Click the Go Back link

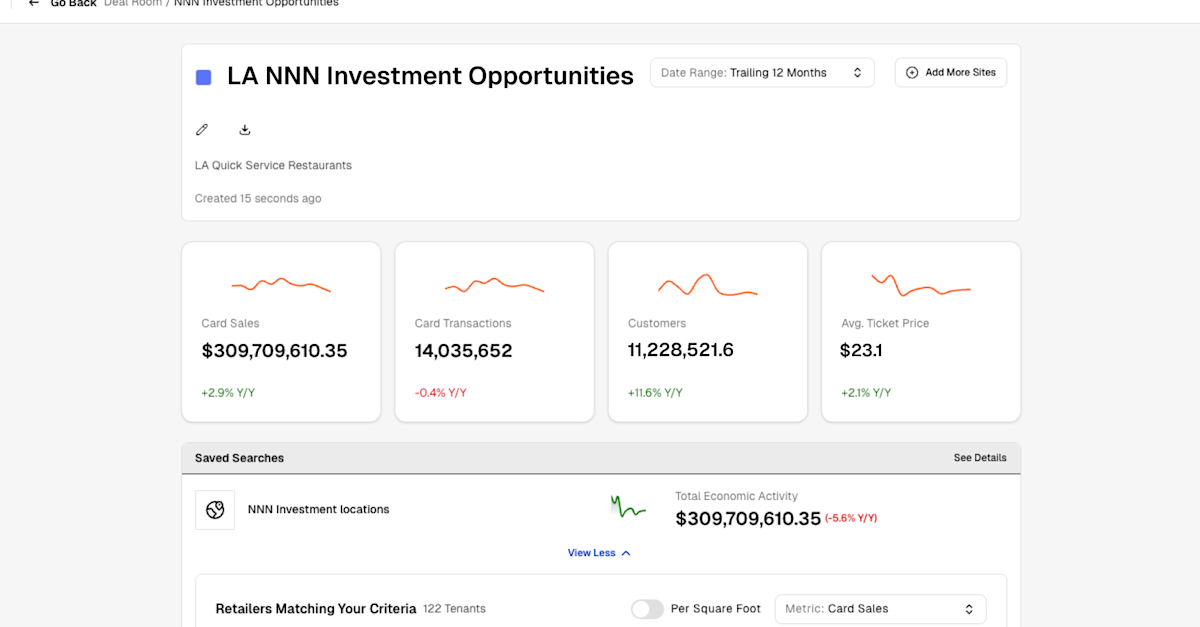point(74,3)
